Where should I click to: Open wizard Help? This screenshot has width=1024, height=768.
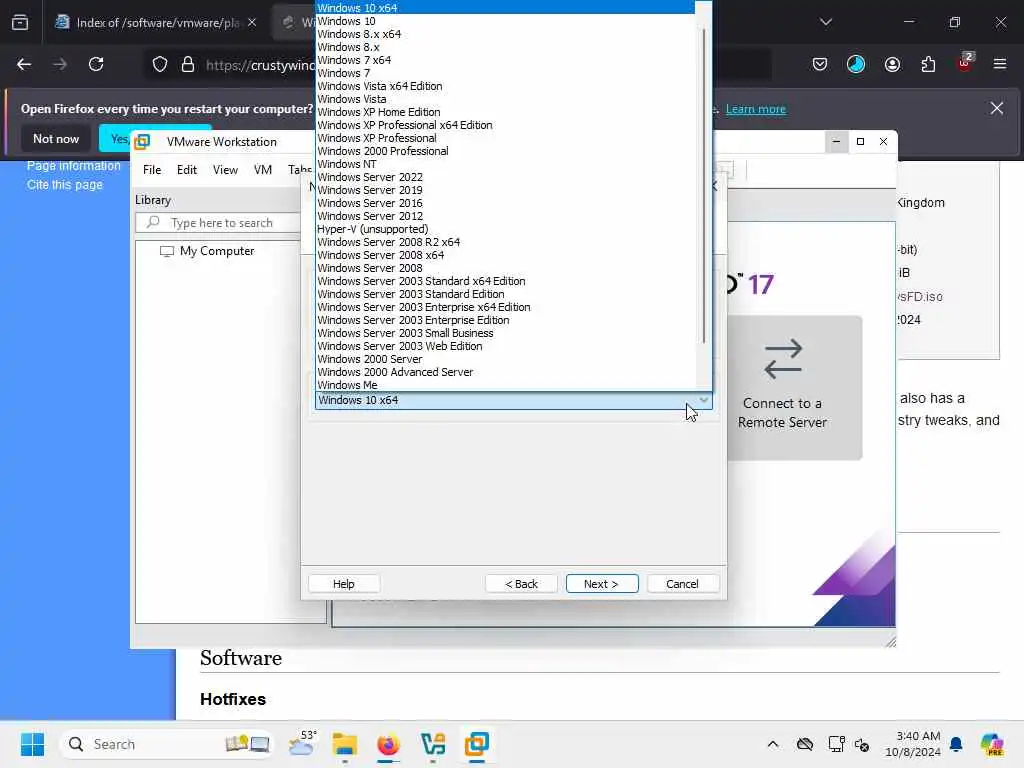tap(344, 584)
